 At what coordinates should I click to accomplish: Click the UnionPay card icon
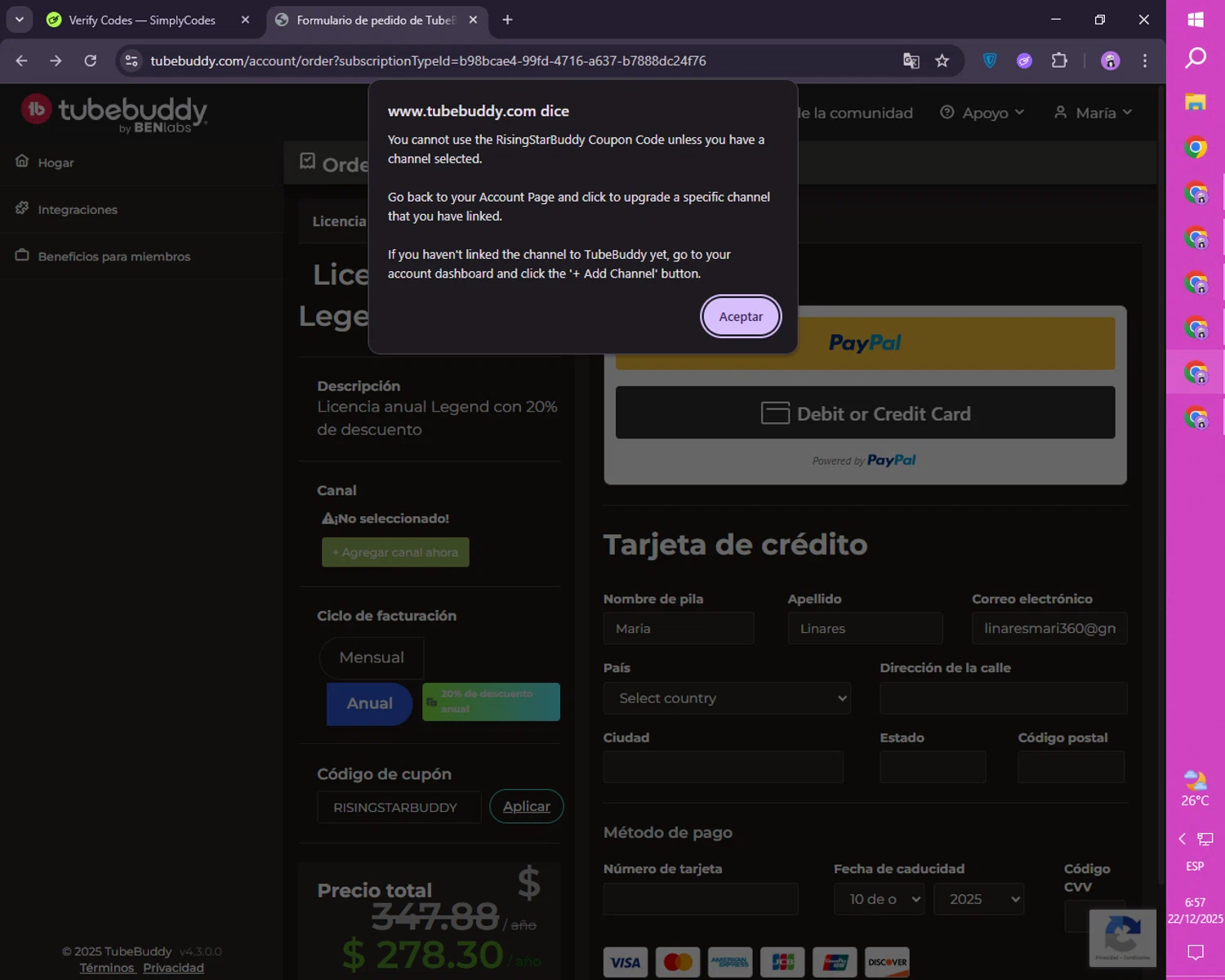pos(835,962)
